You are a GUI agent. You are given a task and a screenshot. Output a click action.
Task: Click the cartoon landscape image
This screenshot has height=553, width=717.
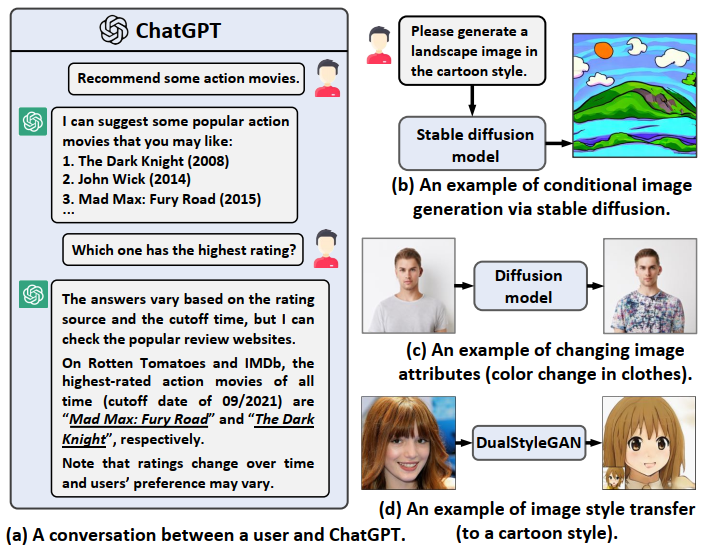pyautogui.click(x=635, y=95)
